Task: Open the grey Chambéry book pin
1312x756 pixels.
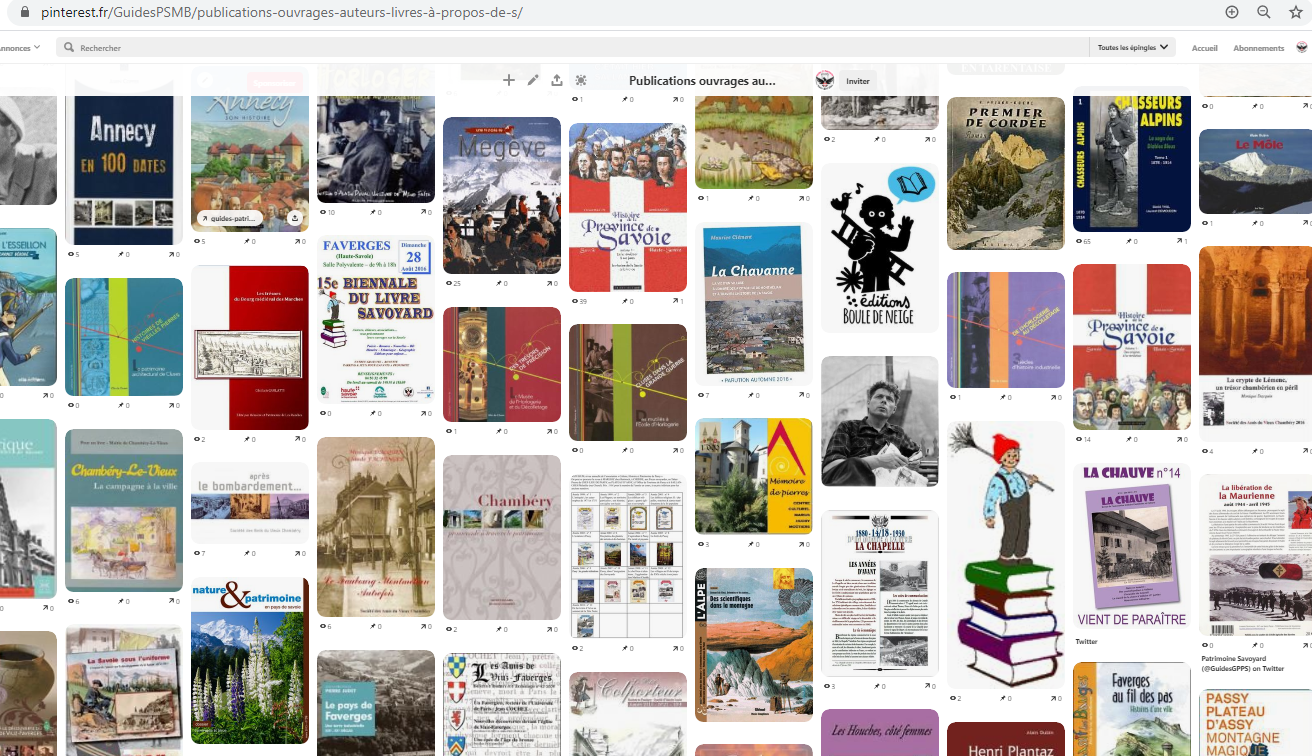Action: point(502,537)
